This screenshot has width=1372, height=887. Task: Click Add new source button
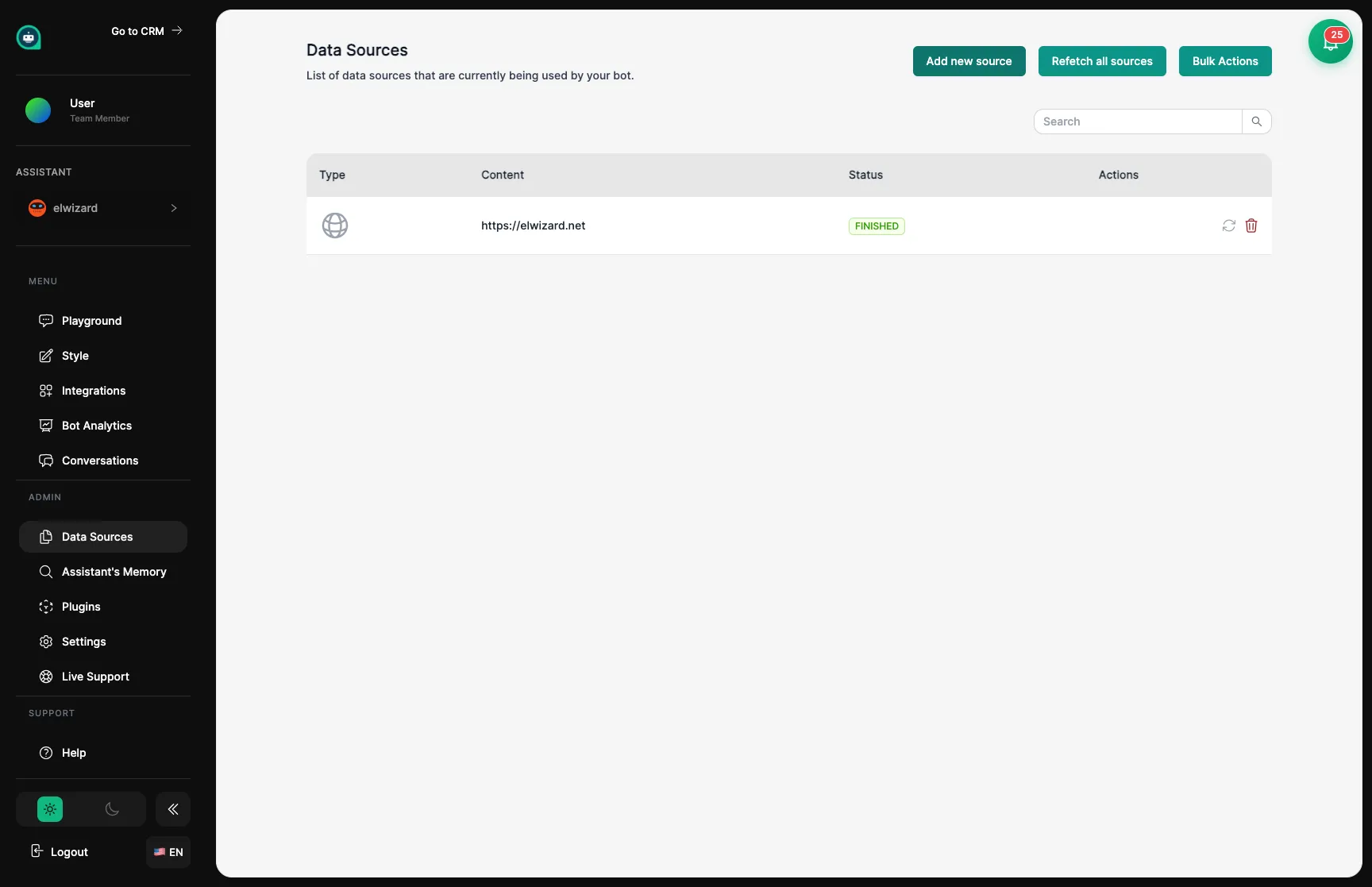[969, 61]
